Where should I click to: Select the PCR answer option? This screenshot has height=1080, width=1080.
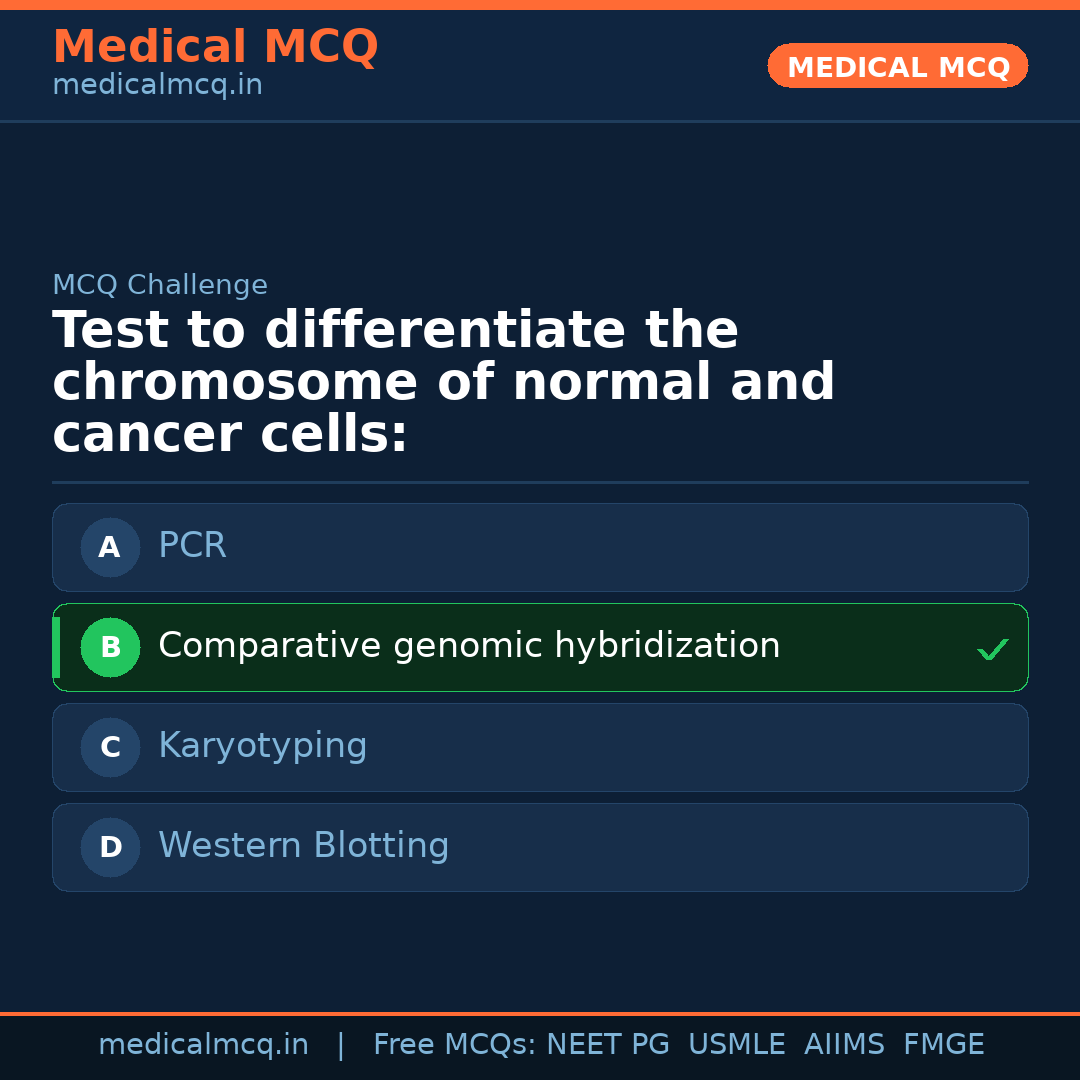pyautogui.click(x=192, y=546)
